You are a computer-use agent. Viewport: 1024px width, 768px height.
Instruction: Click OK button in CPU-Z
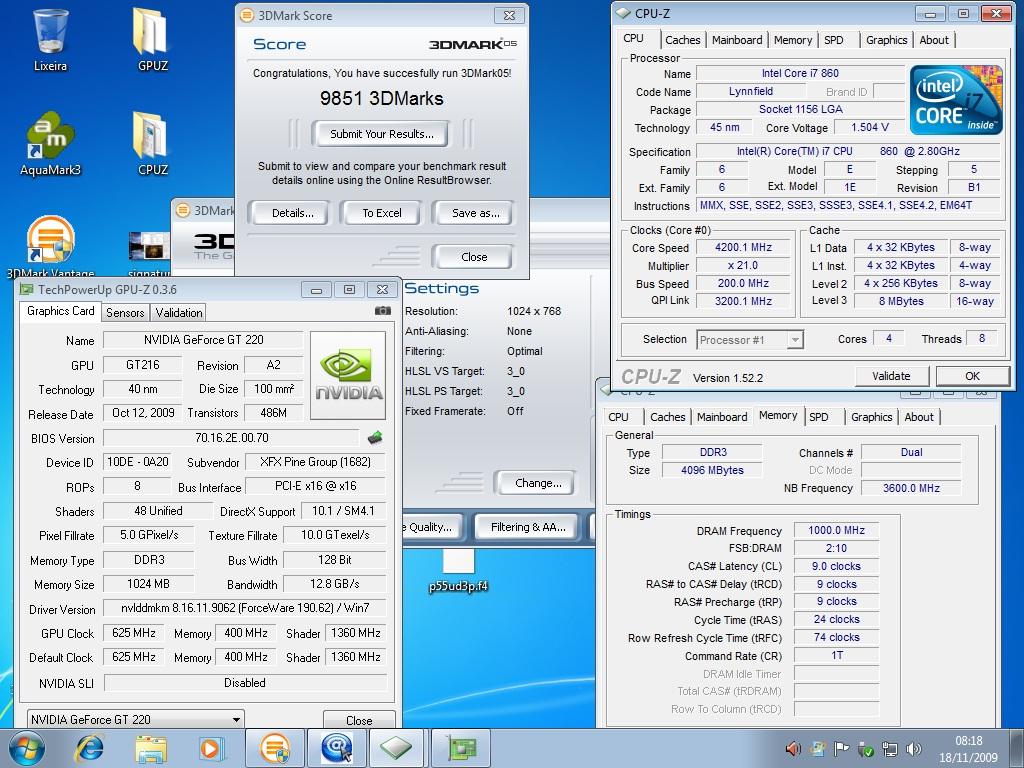click(972, 376)
